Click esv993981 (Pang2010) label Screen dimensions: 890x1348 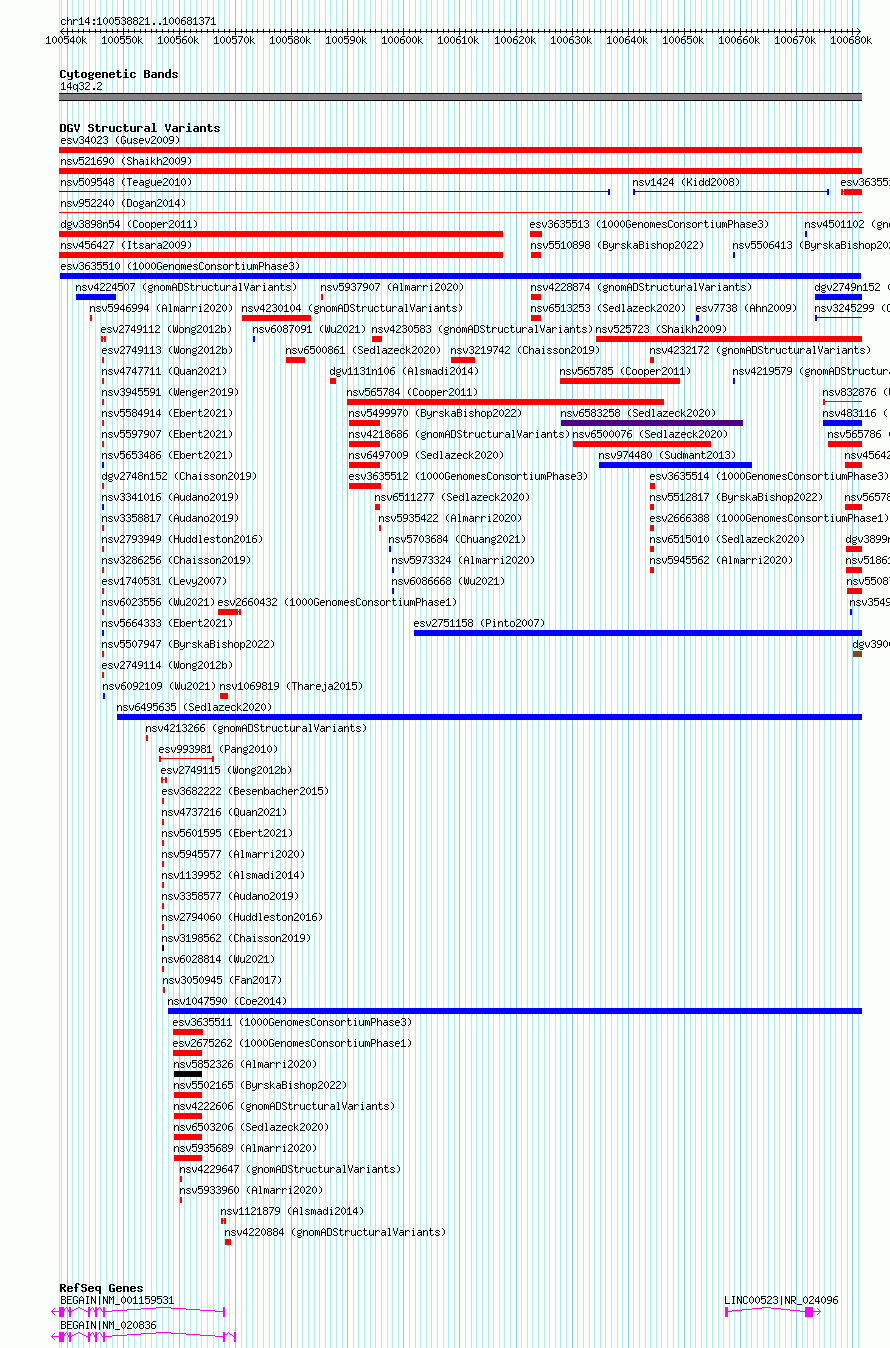[x=219, y=749]
